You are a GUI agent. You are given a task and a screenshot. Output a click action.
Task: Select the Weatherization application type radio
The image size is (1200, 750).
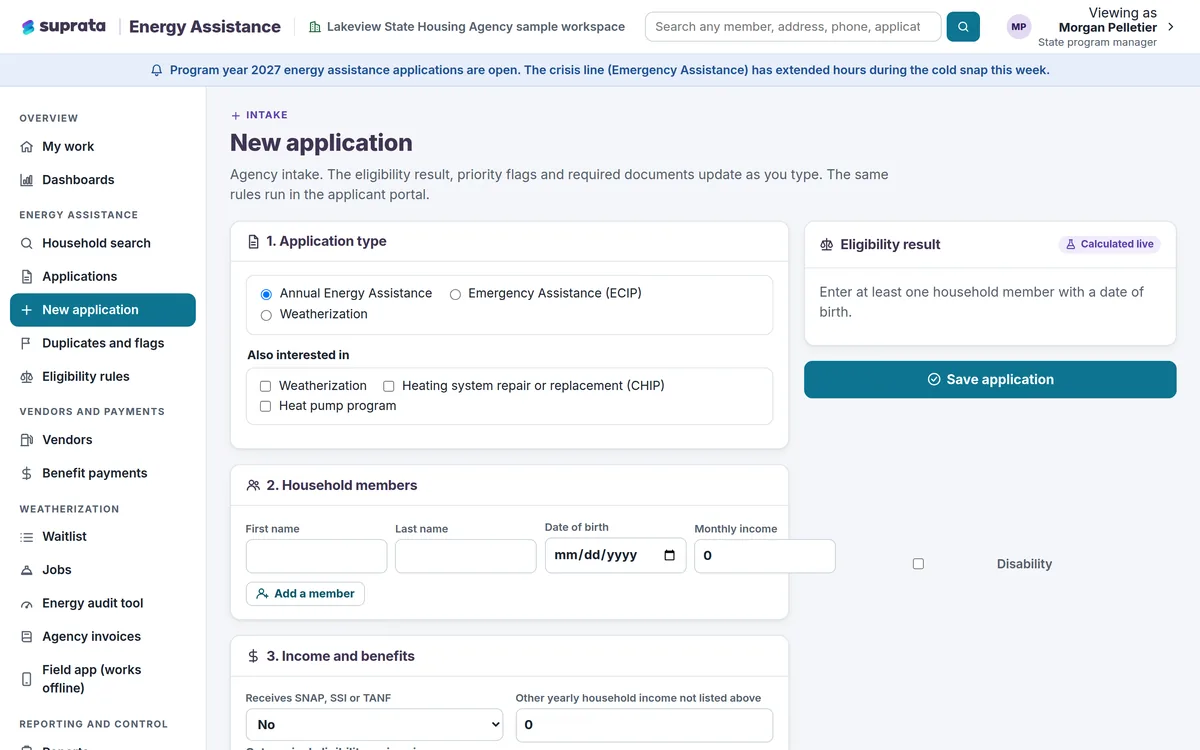click(266, 315)
